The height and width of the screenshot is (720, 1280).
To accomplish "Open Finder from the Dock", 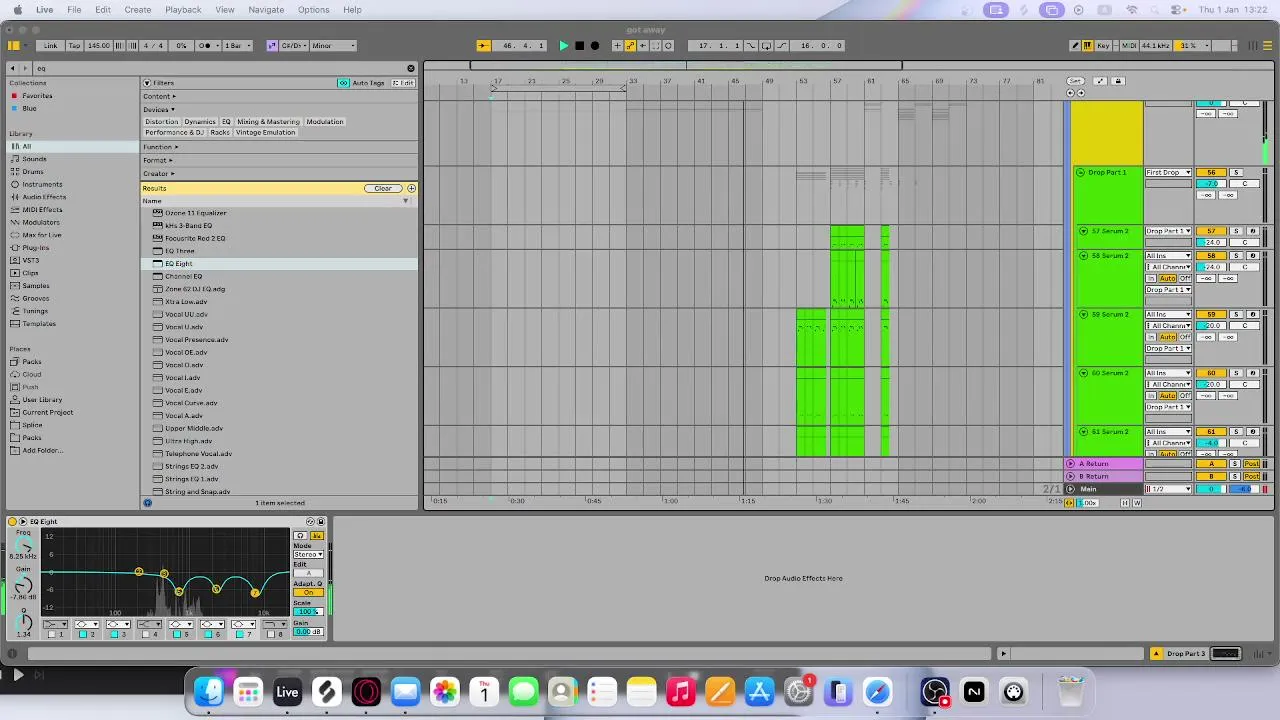I will (x=209, y=691).
